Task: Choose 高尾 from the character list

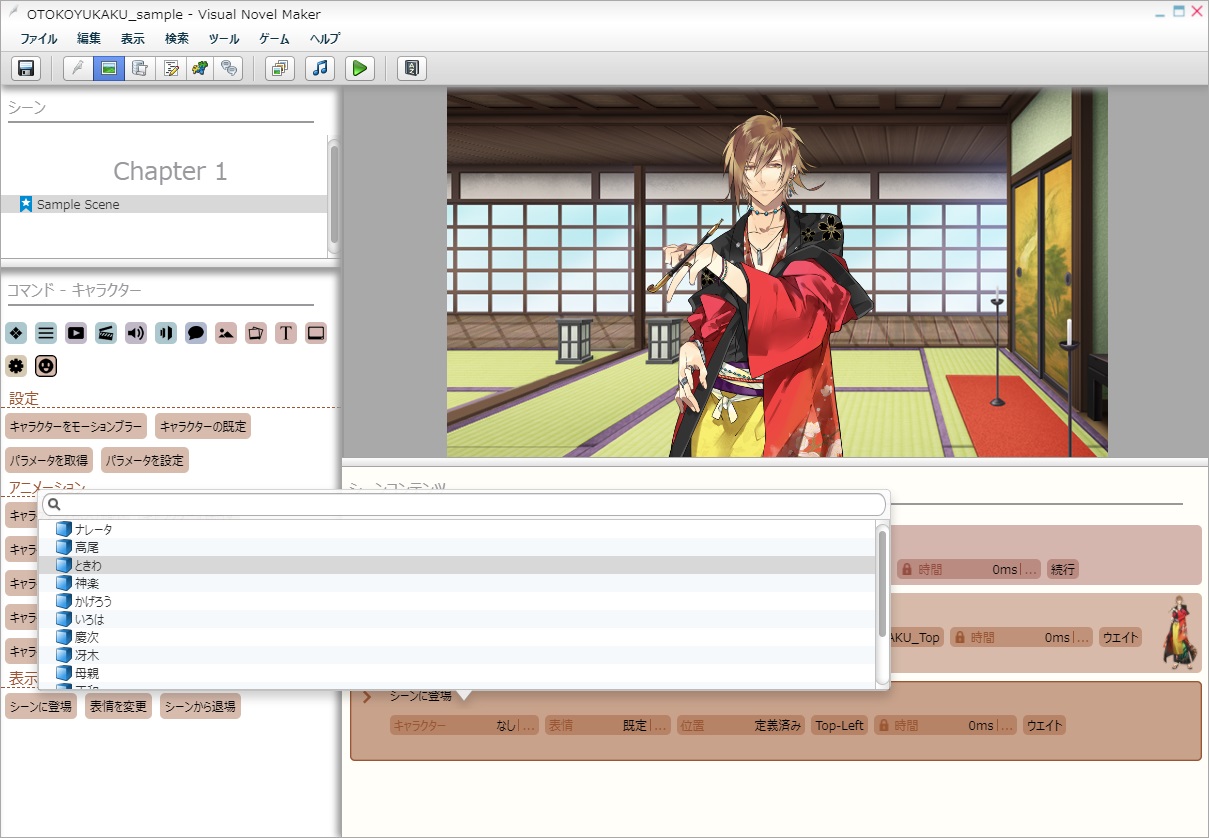Action: point(457,547)
